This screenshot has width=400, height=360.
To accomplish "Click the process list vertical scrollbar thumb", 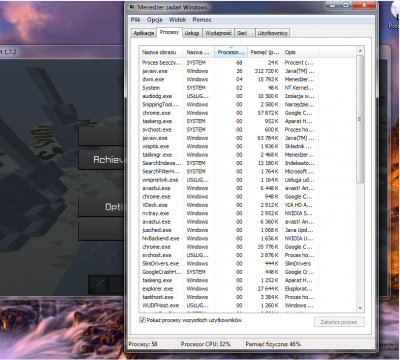I will [360, 119].
